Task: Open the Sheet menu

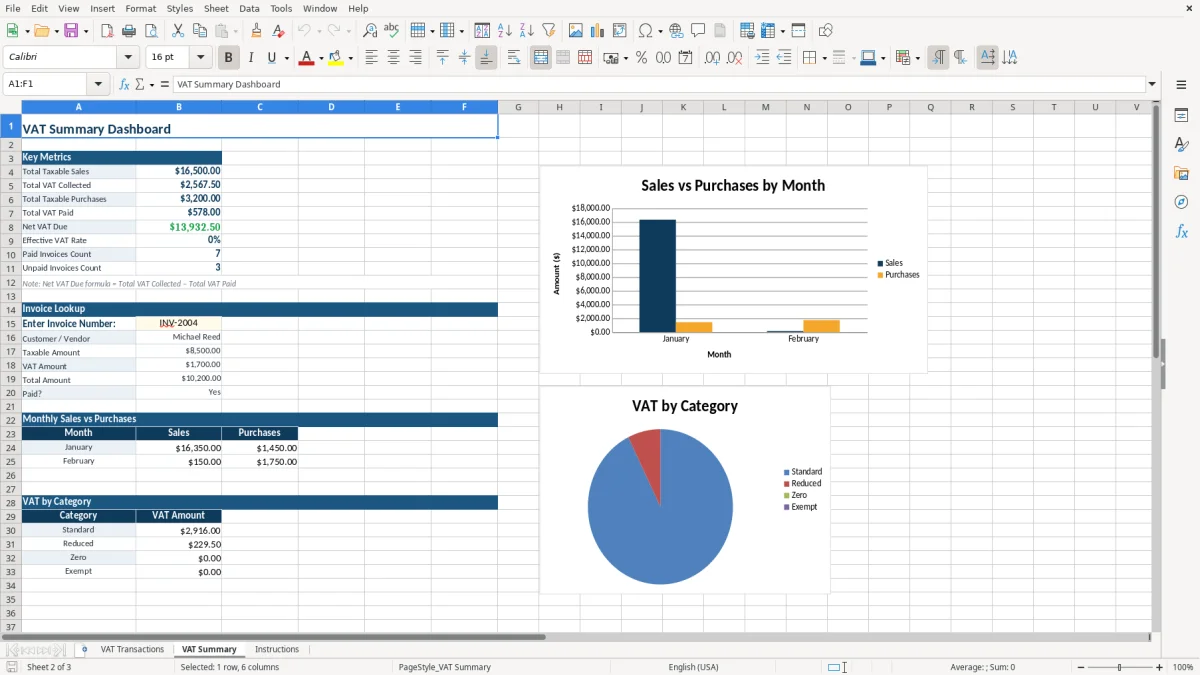Action: click(x=216, y=8)
